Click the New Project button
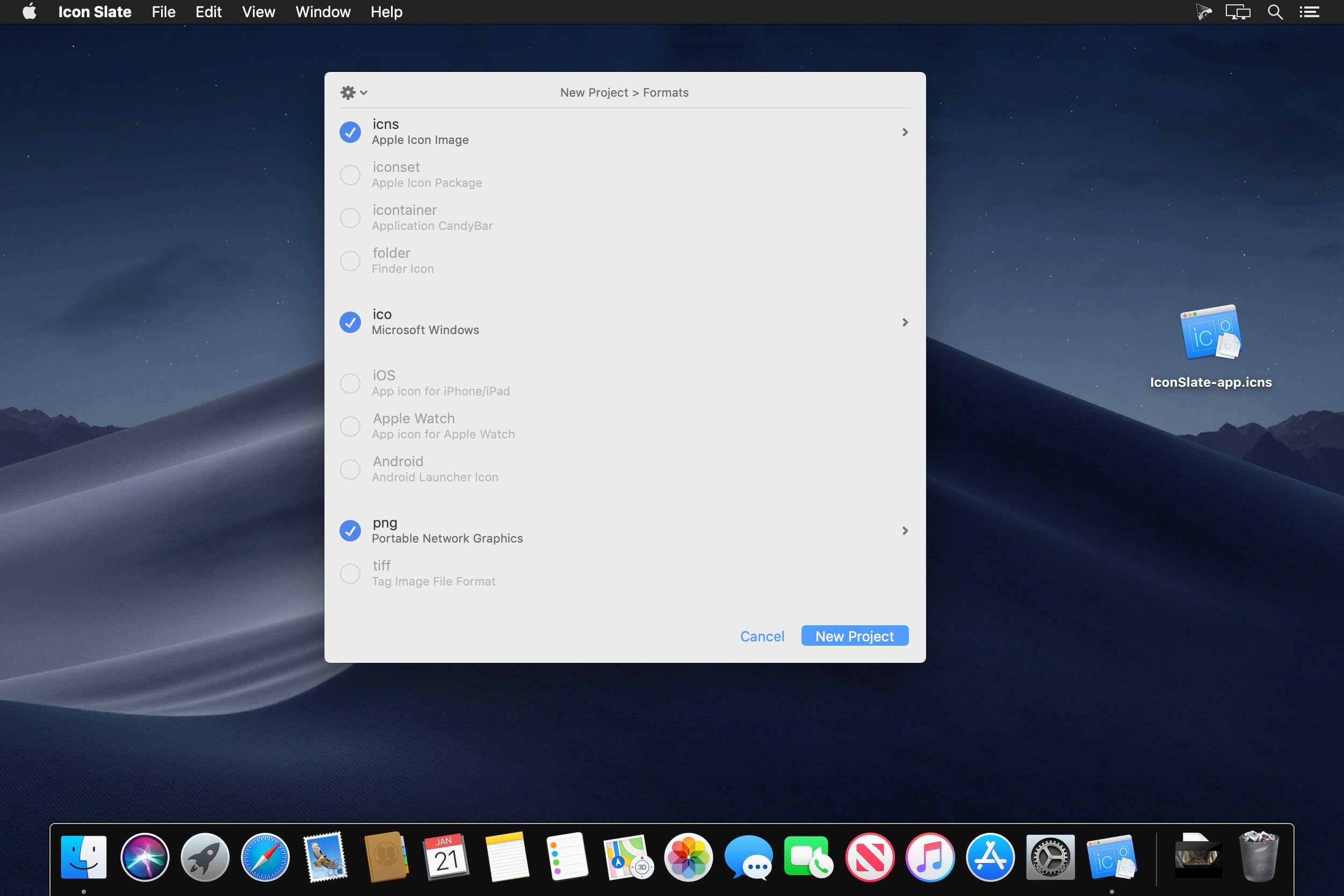 point(854,636)
